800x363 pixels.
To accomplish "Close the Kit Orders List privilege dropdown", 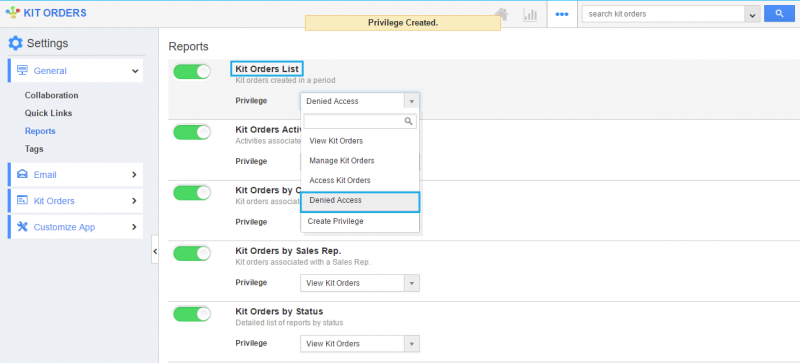I will coord(412,101).
